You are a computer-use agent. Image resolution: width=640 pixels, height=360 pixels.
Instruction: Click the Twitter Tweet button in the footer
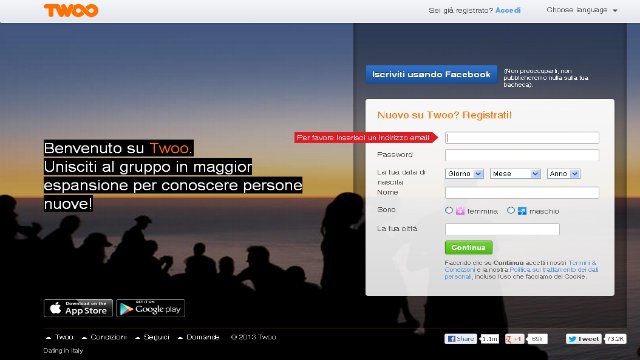584,339
